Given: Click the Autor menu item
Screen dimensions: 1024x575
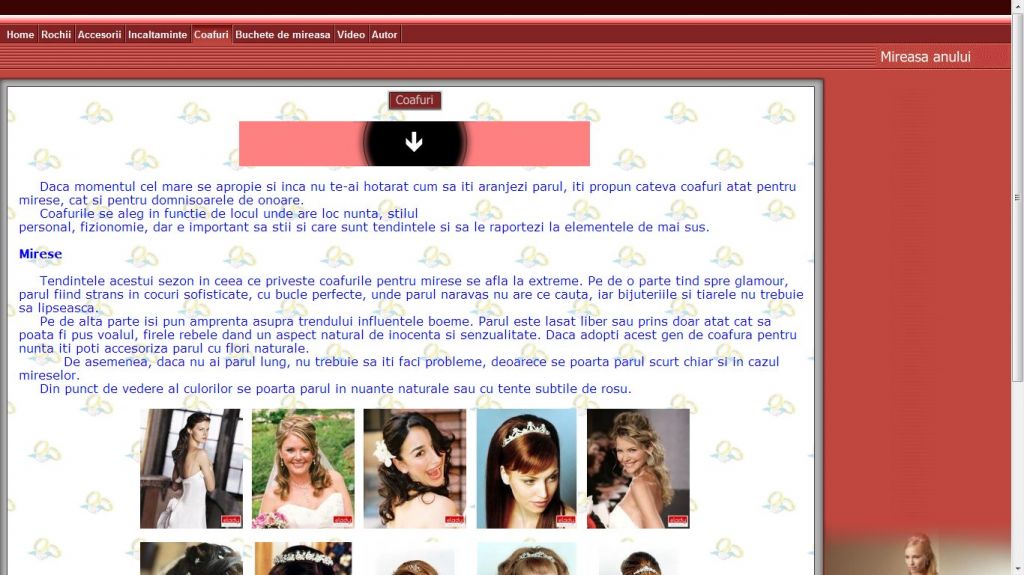Looking at the screenshot, I should coord(384,35).
